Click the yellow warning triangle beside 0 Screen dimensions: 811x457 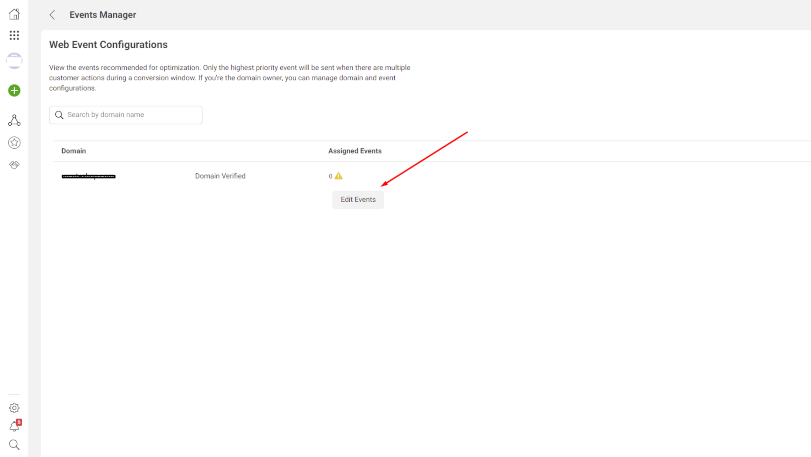coord(339,176)
